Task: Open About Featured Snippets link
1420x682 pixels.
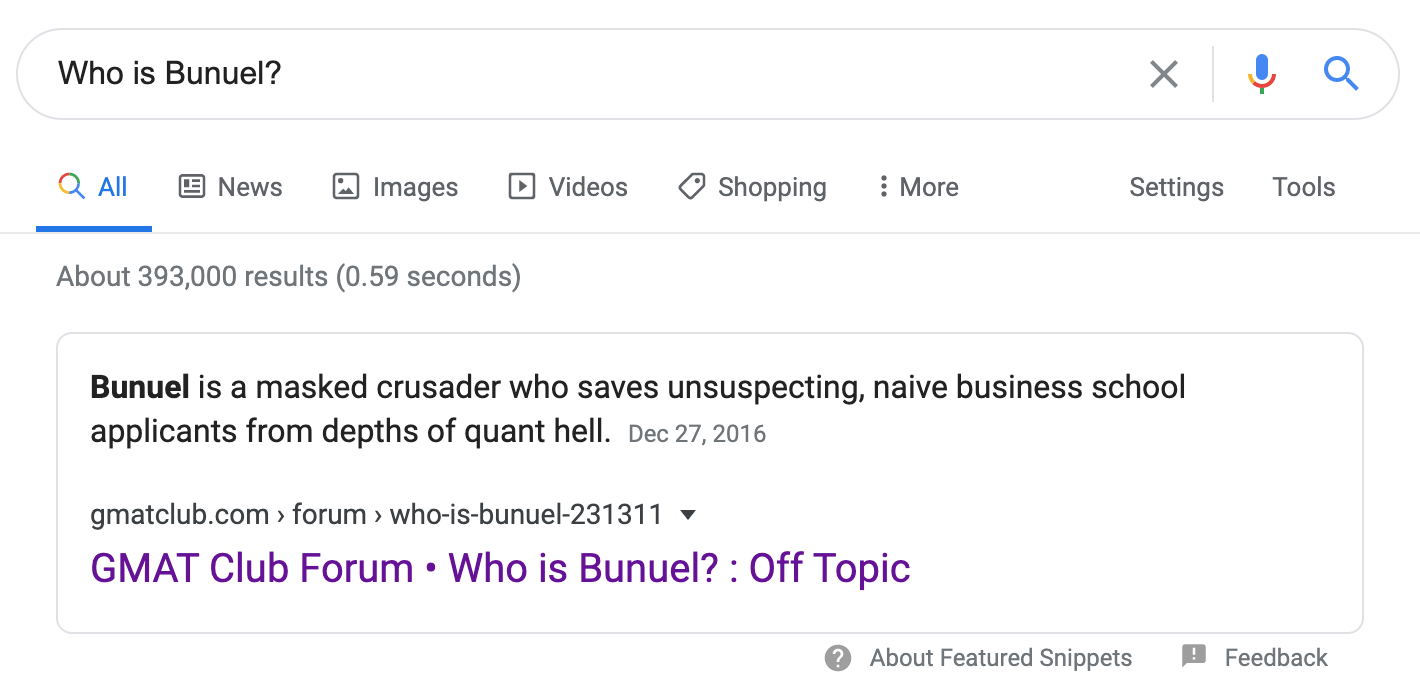Action: coord(1000,657)
